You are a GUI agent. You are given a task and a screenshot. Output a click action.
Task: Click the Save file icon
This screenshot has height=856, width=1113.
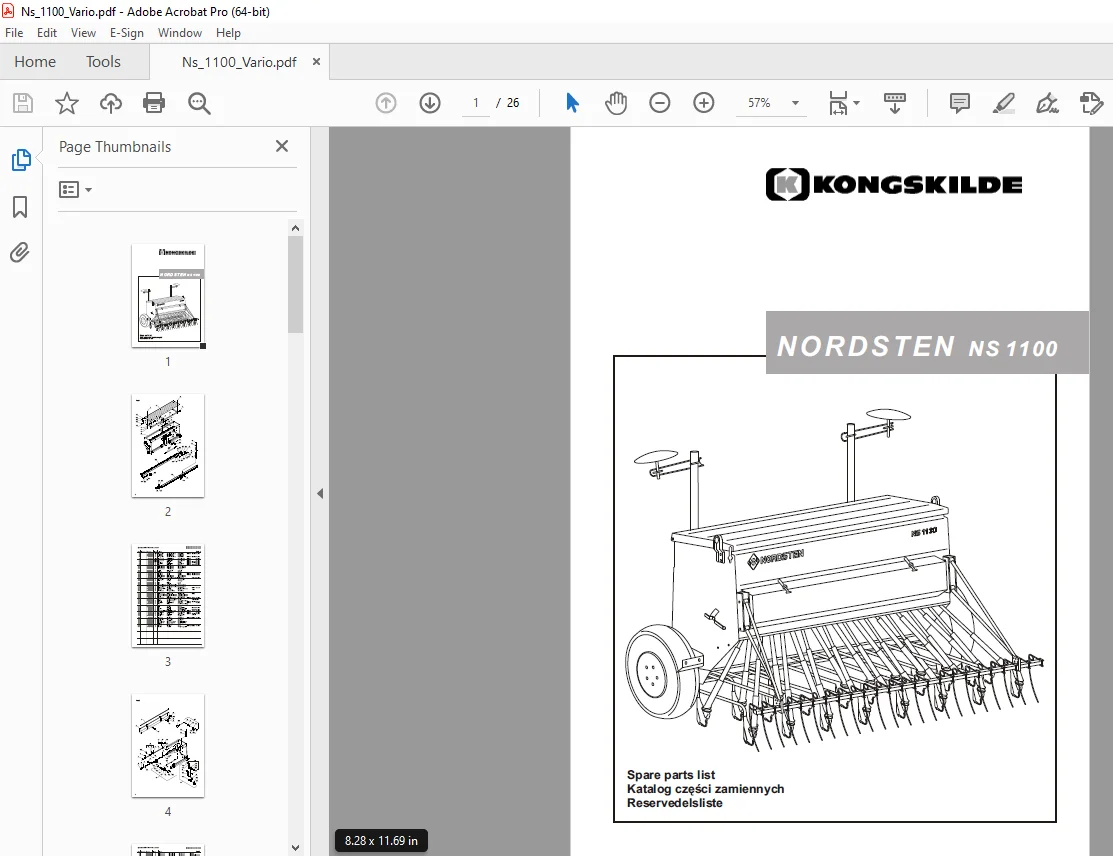click(x=23, y=103)
